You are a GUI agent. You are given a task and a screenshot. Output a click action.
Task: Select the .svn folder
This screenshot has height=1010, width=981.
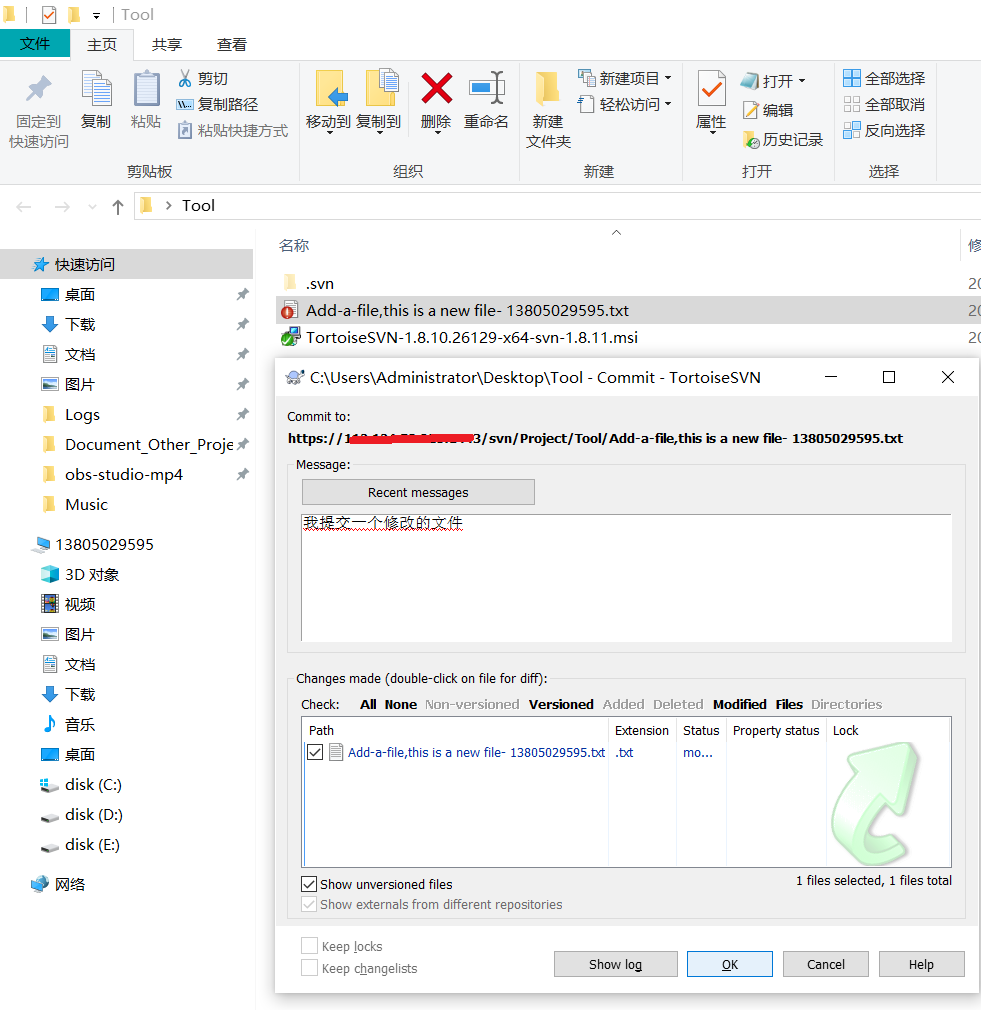pyautogui.click(x=319, y=283)
